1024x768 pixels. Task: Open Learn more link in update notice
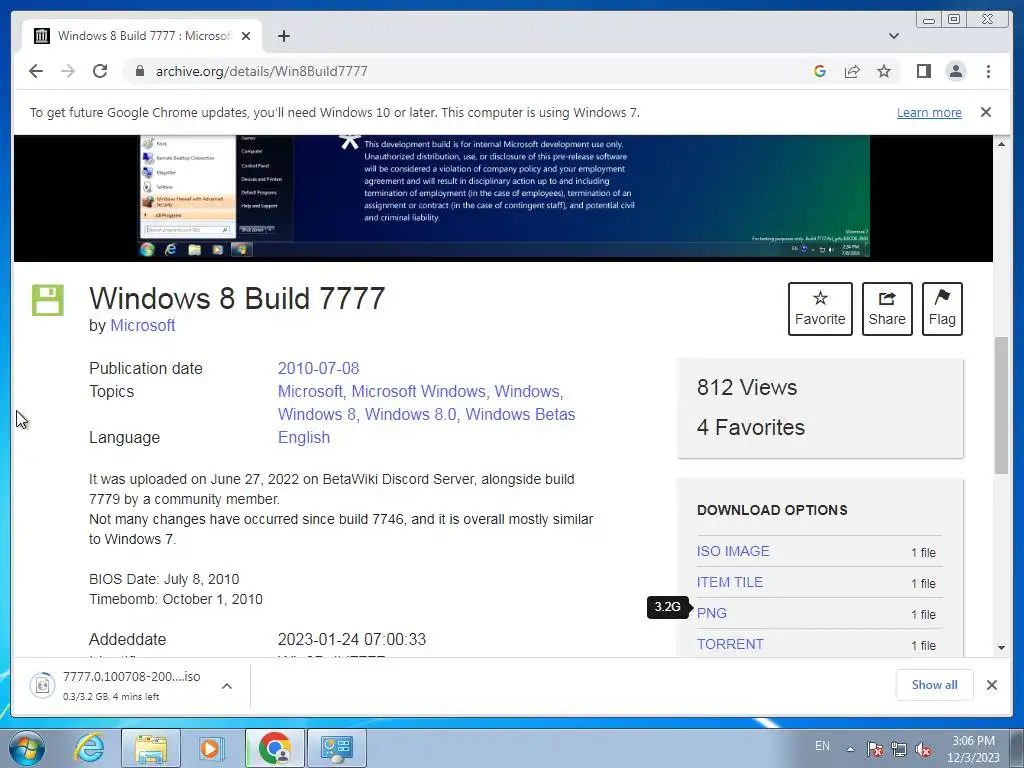point(929,112)
